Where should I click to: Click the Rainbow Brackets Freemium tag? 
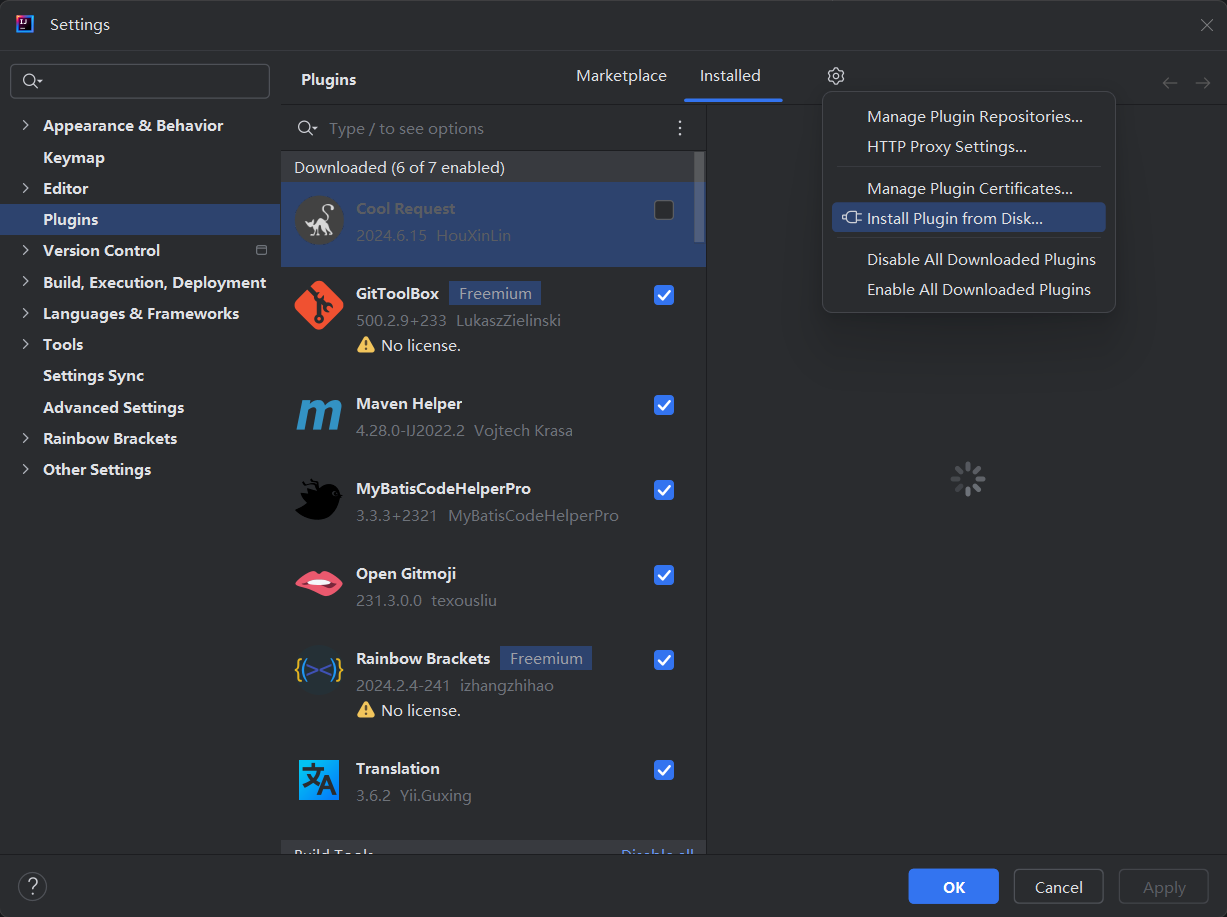tap(546, 658)
